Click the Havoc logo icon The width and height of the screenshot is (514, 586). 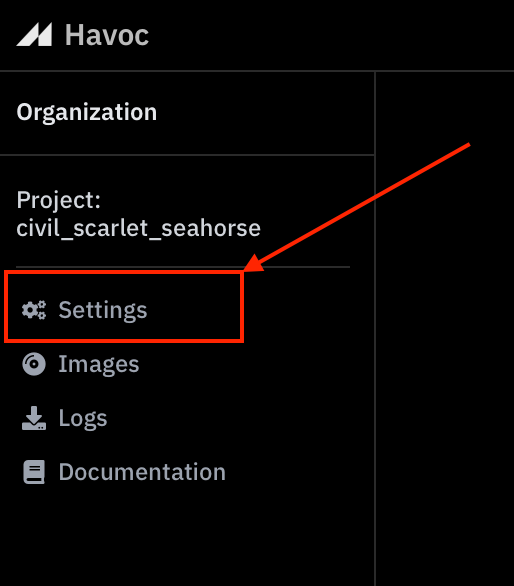pos(34,35)
